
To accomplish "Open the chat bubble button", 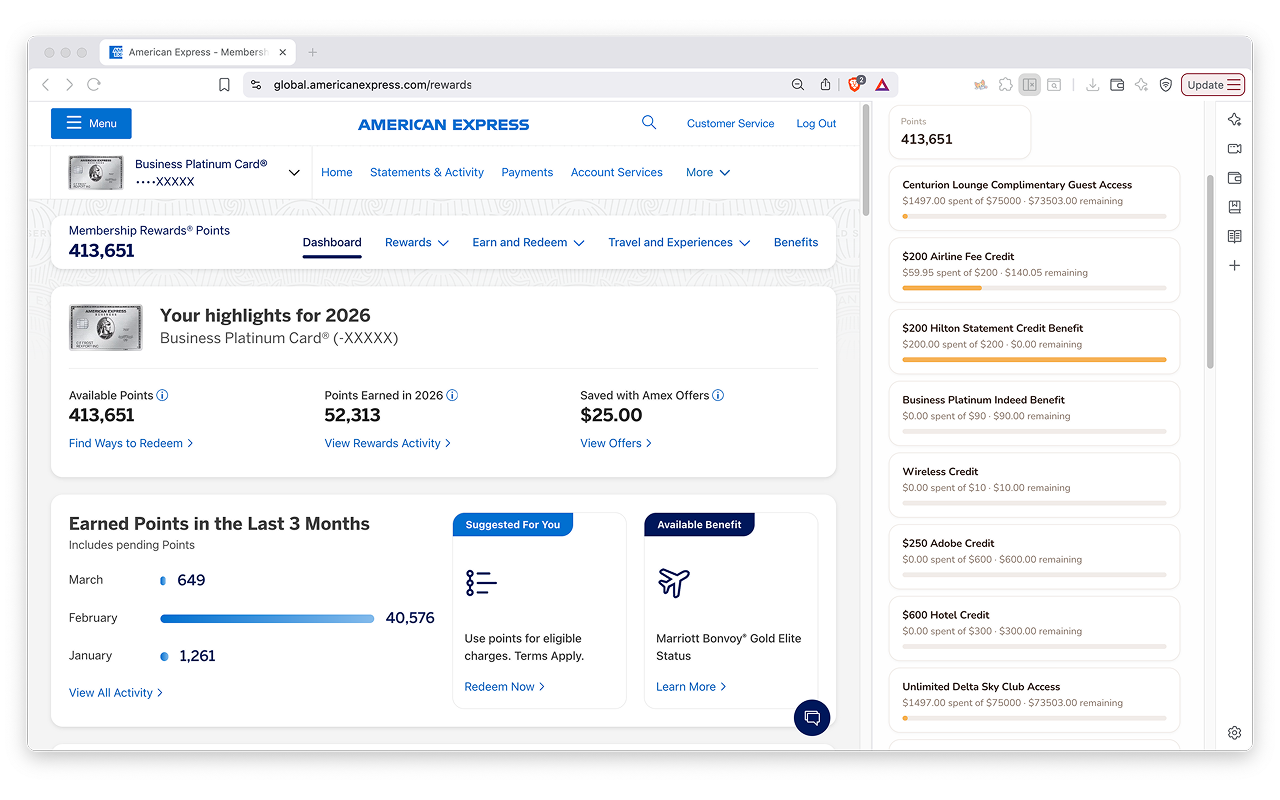I will click(812, 717).
